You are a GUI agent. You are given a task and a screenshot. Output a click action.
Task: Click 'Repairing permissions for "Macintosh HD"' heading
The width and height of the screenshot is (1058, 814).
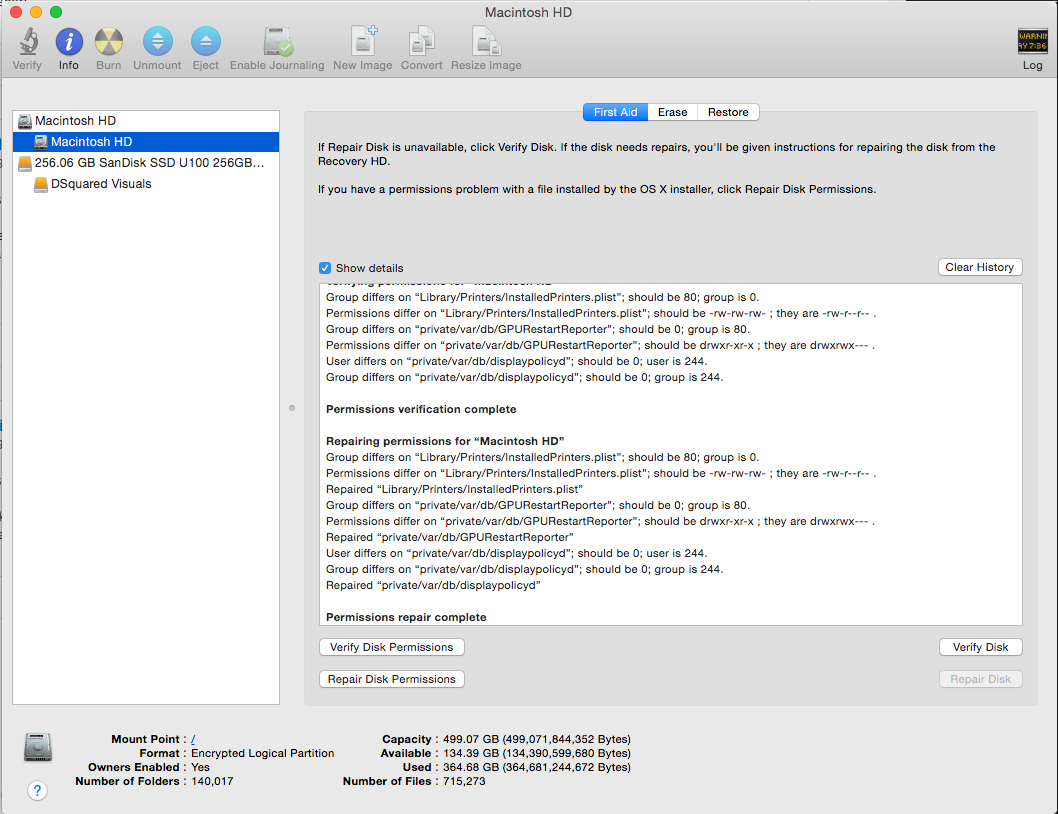point(445,441)
